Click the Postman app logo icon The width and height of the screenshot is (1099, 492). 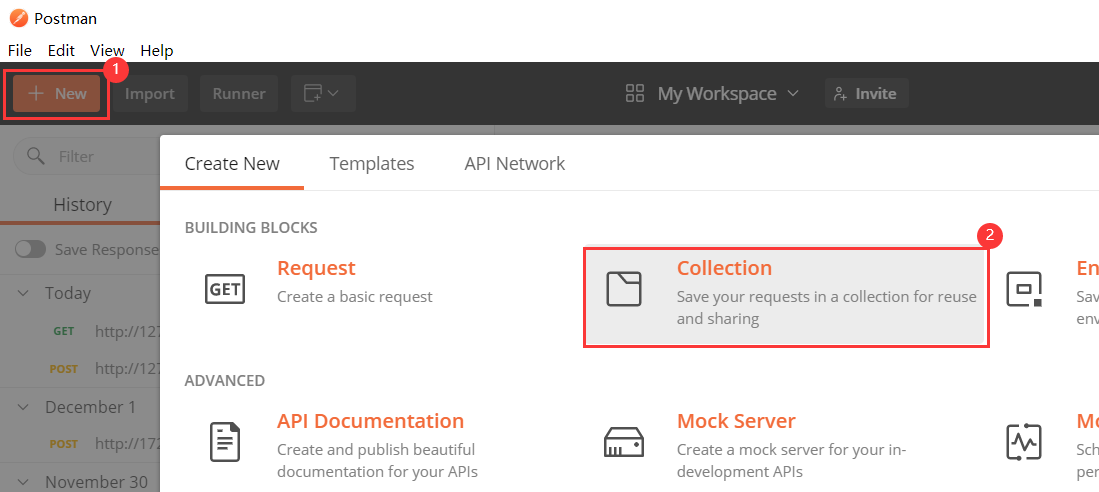[x=19, y=18]
